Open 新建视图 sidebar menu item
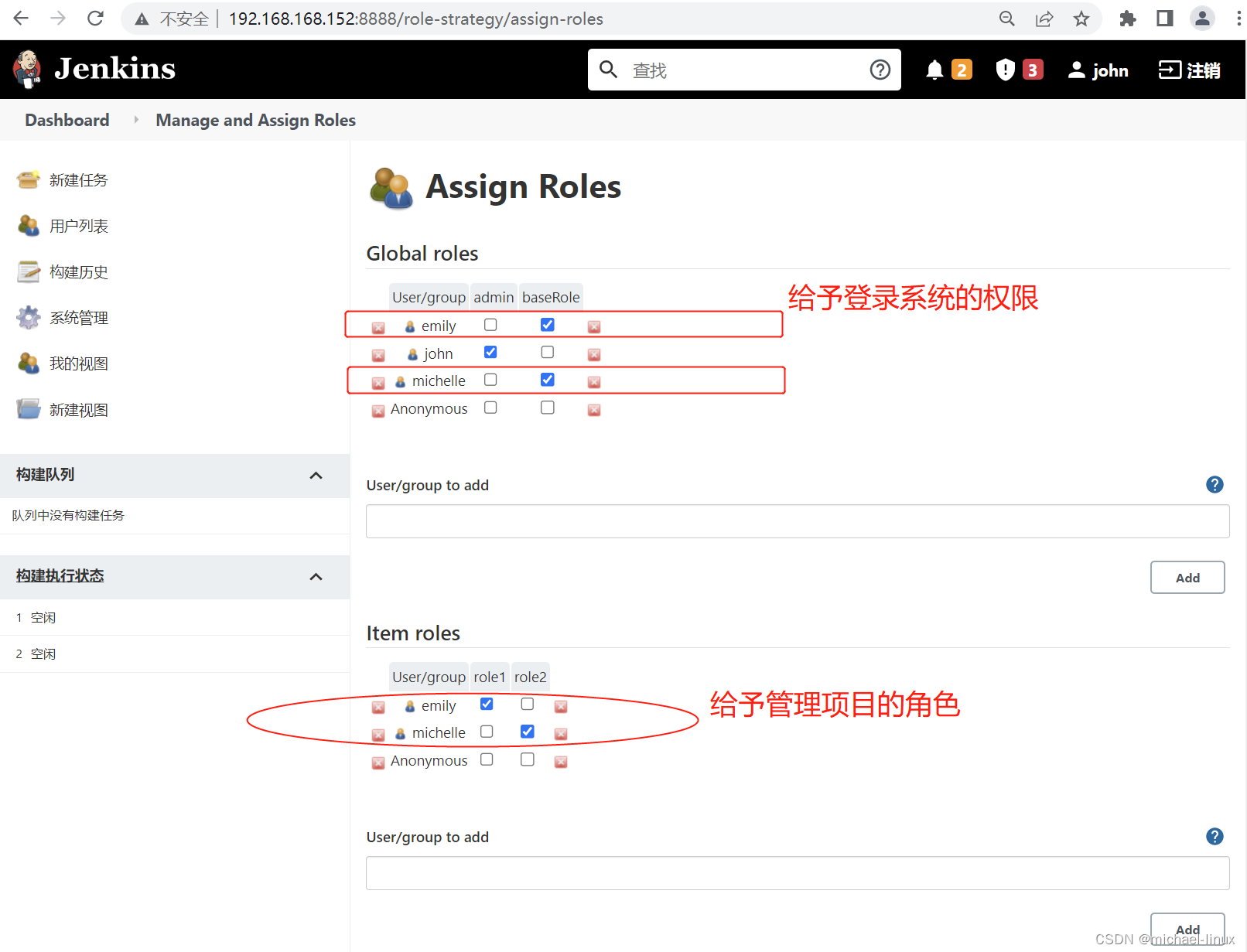This screenshot has width=1247, height=952. tap(79, 410)
